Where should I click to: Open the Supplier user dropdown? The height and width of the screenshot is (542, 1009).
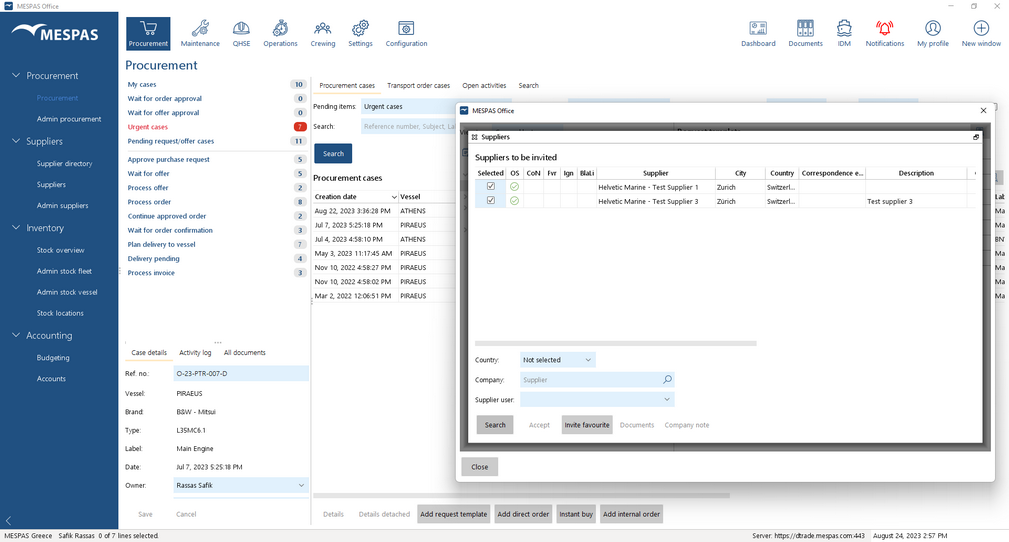pyautogui.click(x=597, y=400)
